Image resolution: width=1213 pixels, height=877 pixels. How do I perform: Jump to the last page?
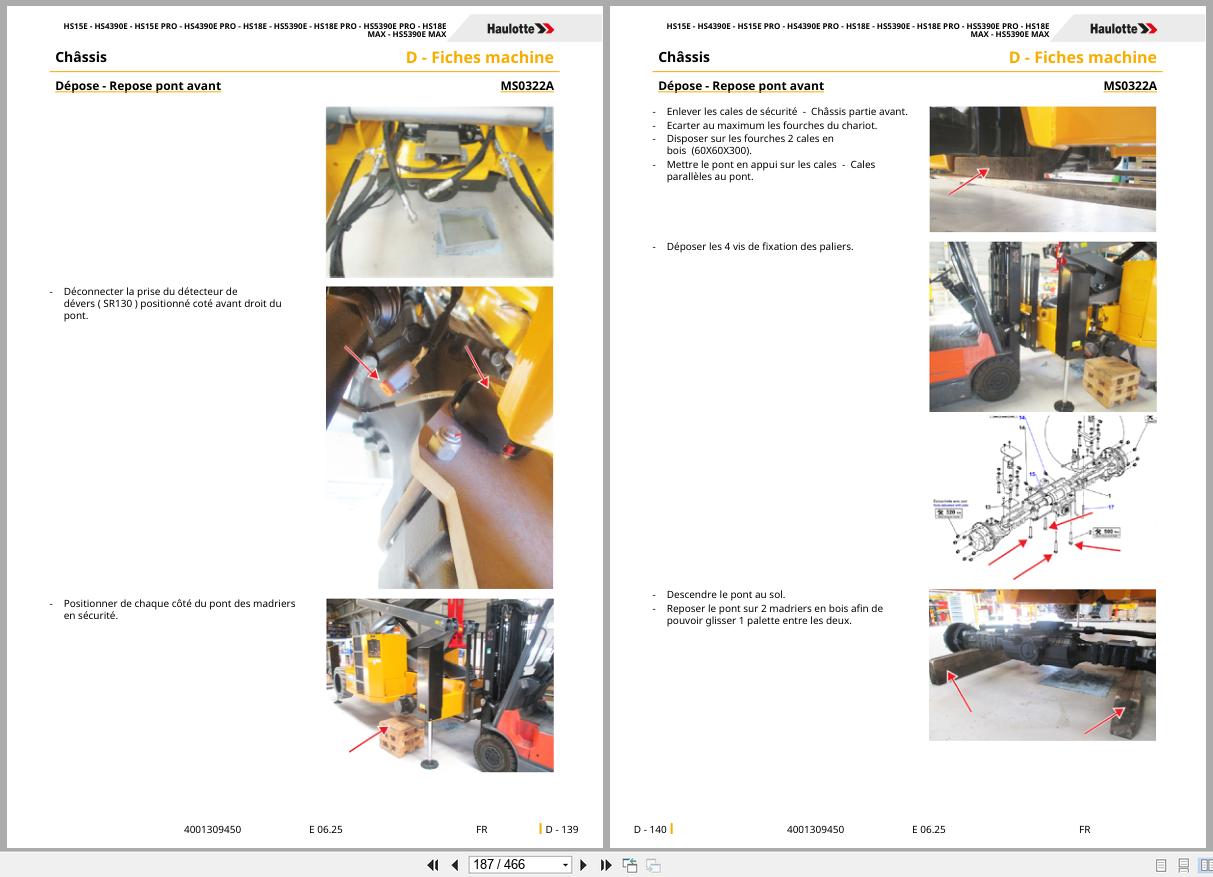click(x=606, y=865)
